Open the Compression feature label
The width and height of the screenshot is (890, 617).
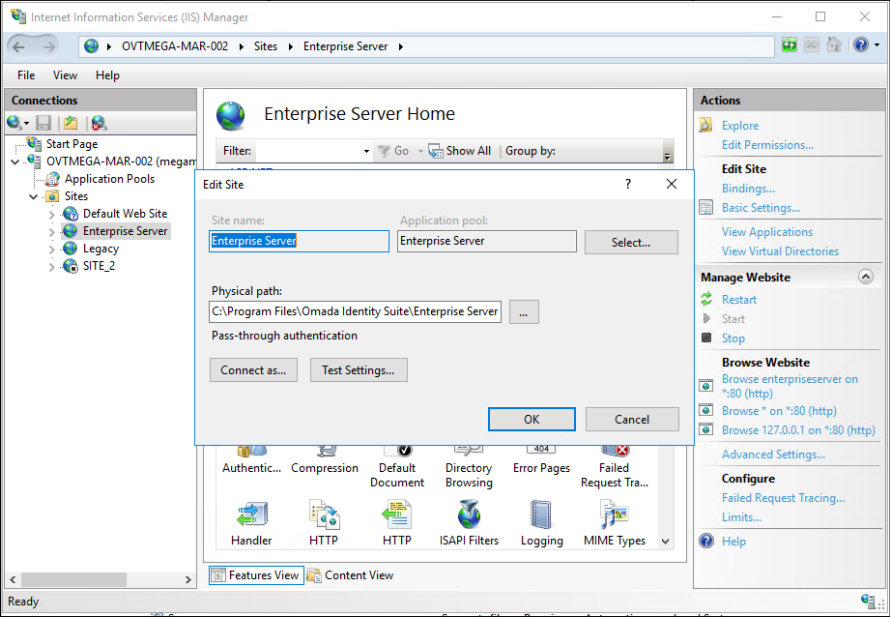click(x=325, y=468)
